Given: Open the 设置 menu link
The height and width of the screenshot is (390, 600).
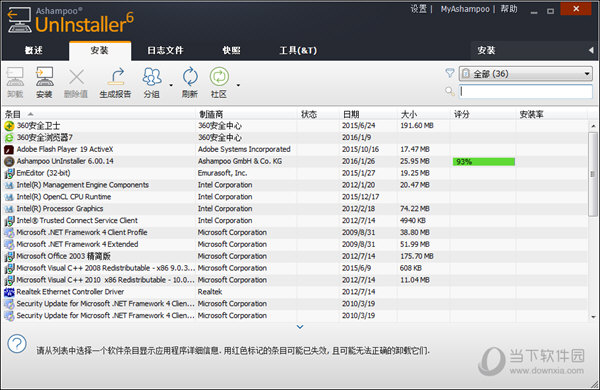Looking at the screenshot, I should click(418, 9).
